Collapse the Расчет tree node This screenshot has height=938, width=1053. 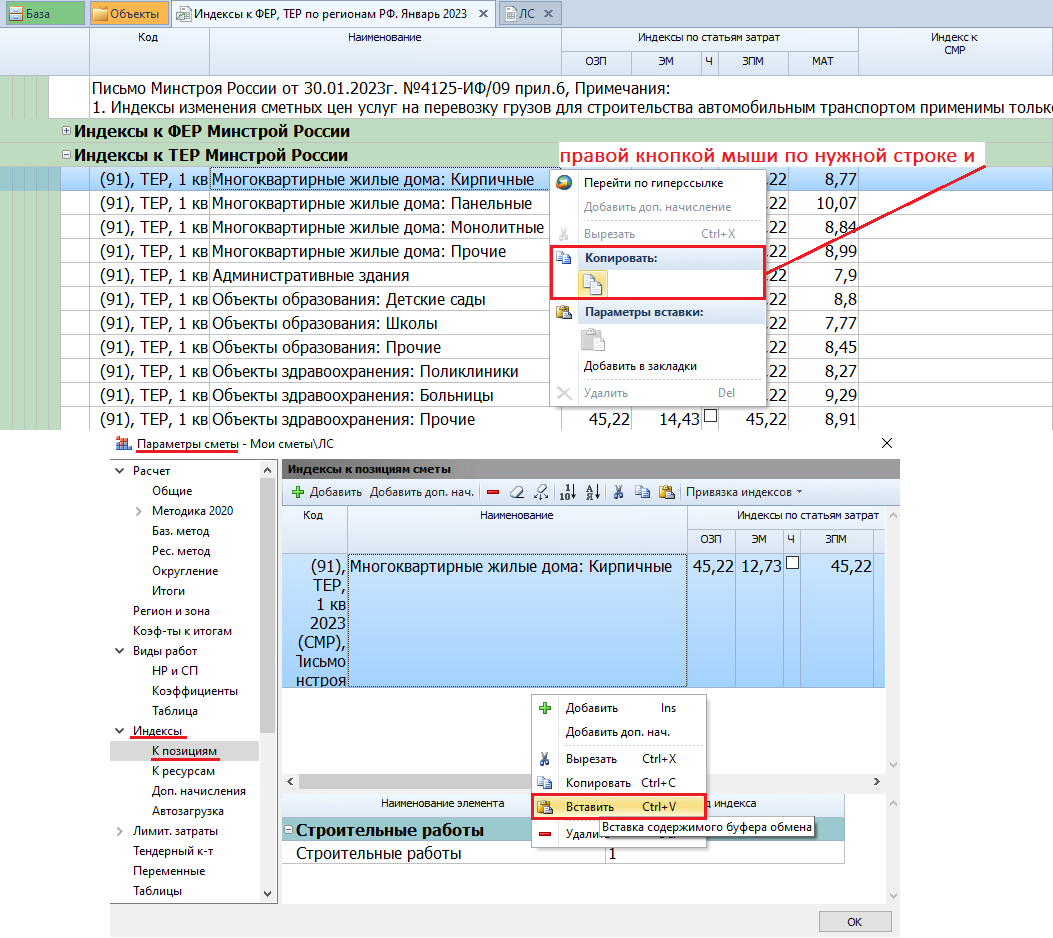pyautogui.click(x=120, y=471)
